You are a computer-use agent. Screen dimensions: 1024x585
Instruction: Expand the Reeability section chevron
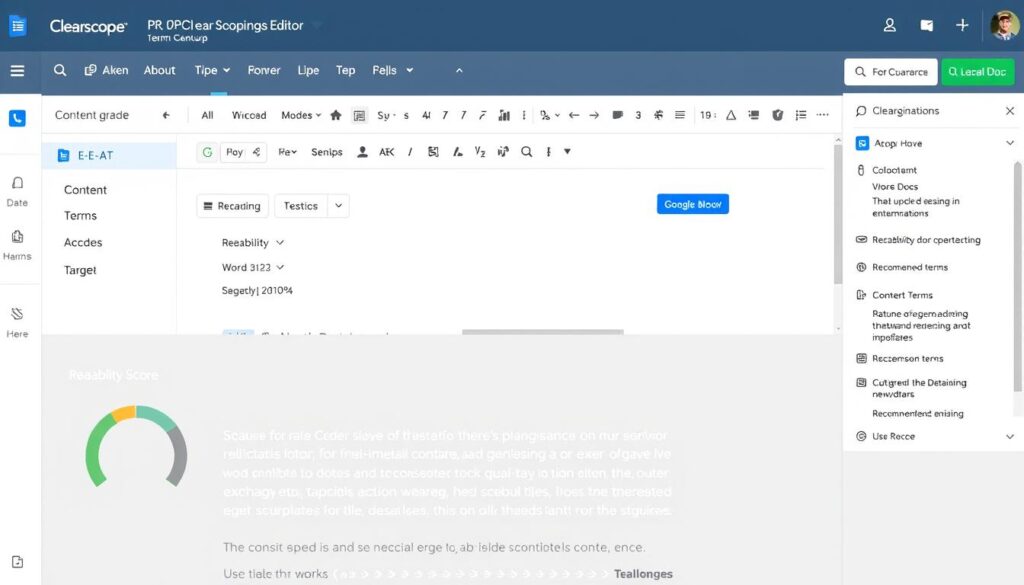pos(280,242)
